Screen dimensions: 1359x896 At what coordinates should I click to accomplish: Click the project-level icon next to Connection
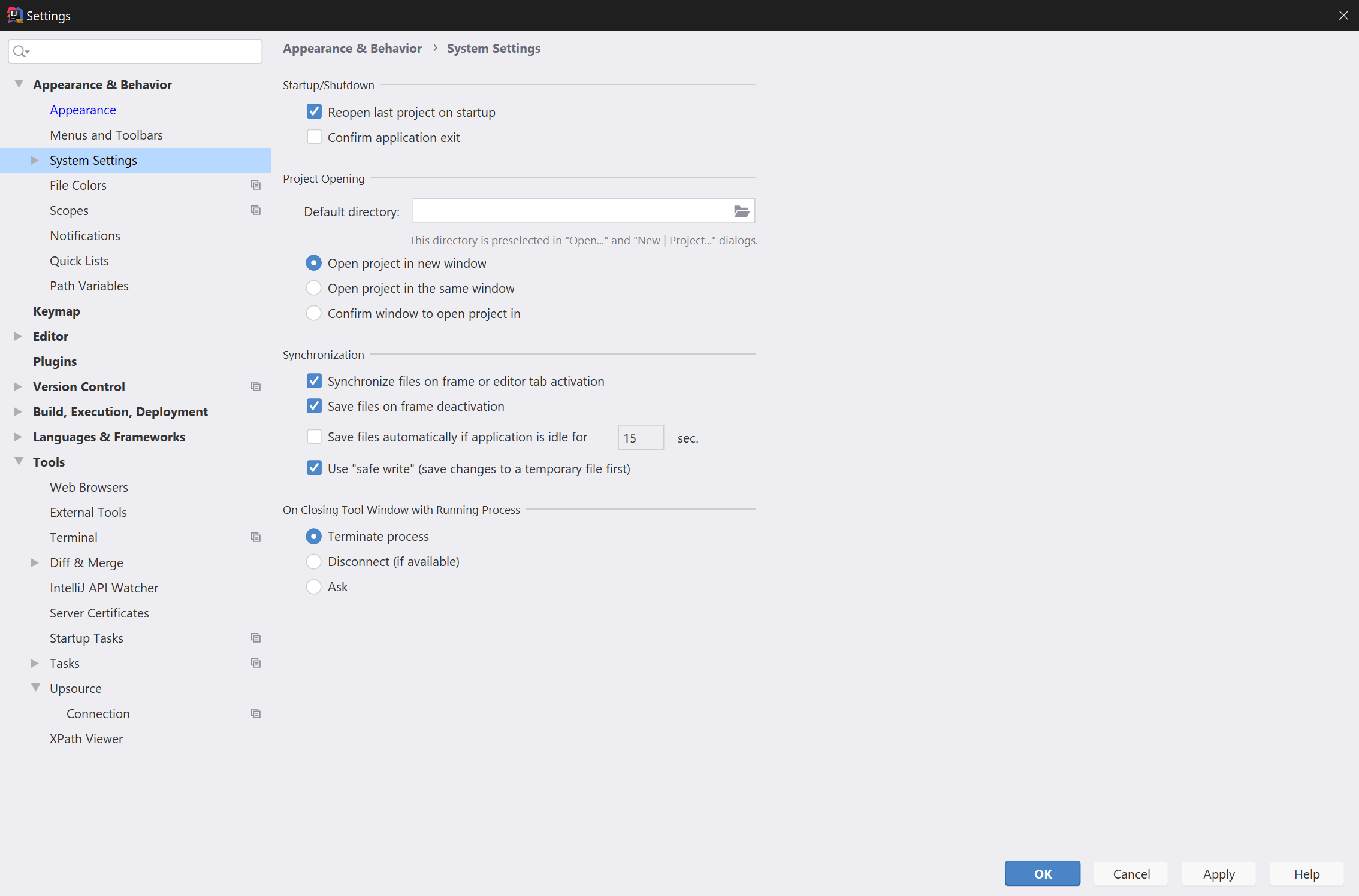(x=256, y=714)
